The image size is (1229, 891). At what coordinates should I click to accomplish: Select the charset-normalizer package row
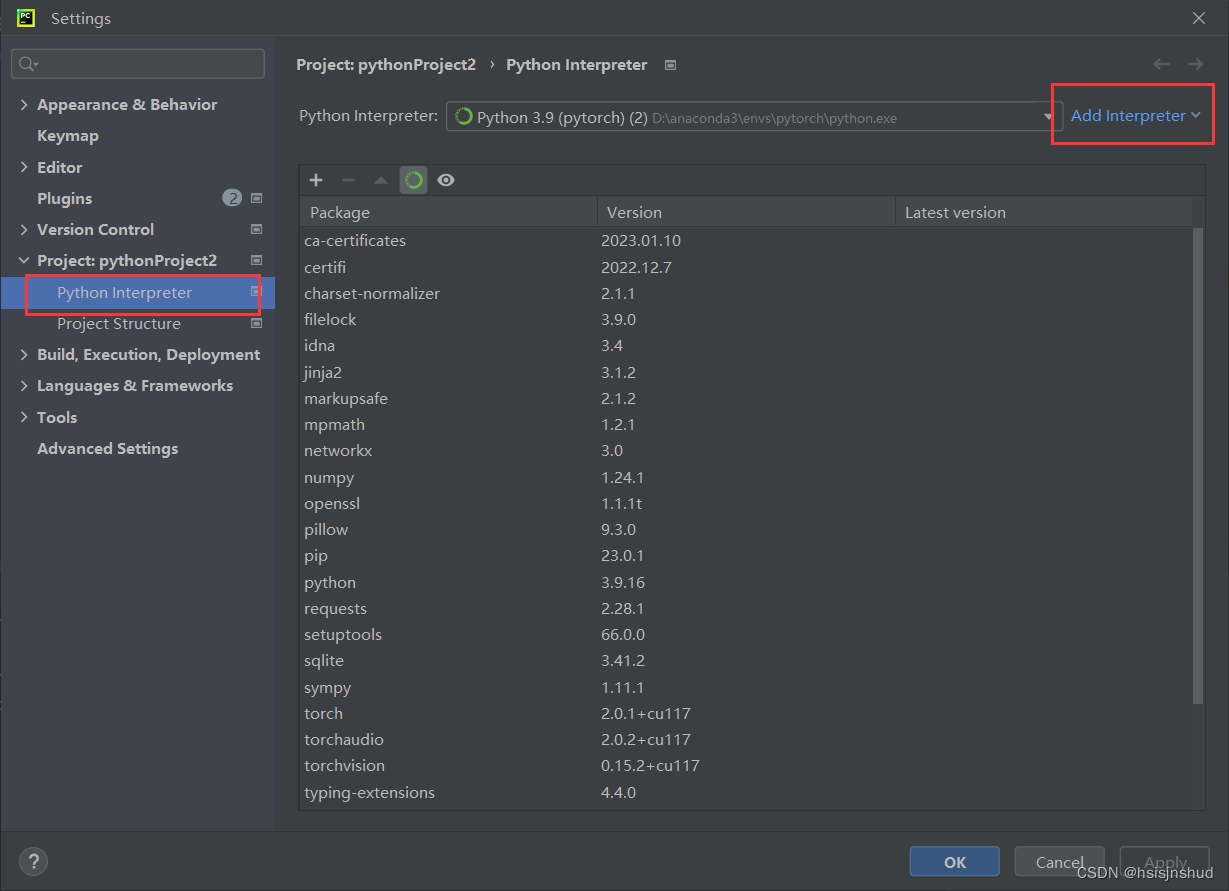point(746,293)
